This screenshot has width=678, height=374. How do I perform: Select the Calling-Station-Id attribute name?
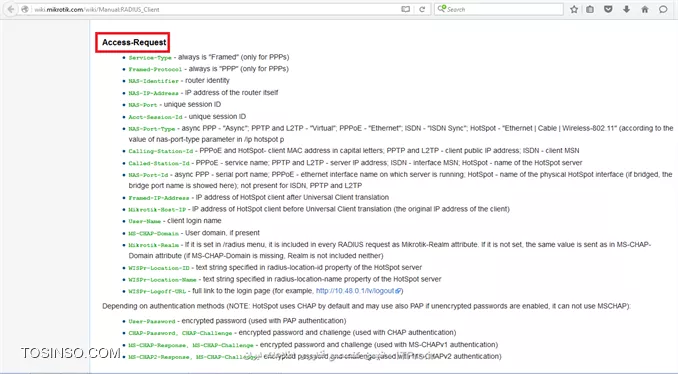[160, 151]
